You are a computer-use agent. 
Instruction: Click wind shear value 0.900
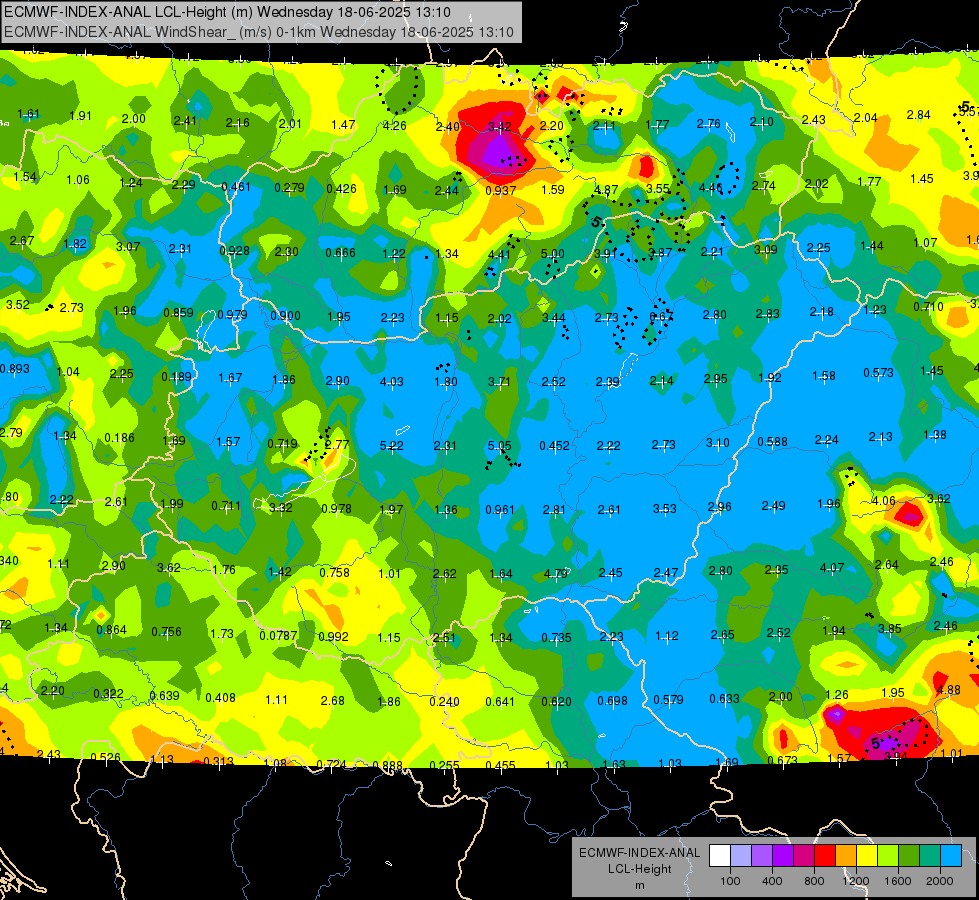[285, 316]
